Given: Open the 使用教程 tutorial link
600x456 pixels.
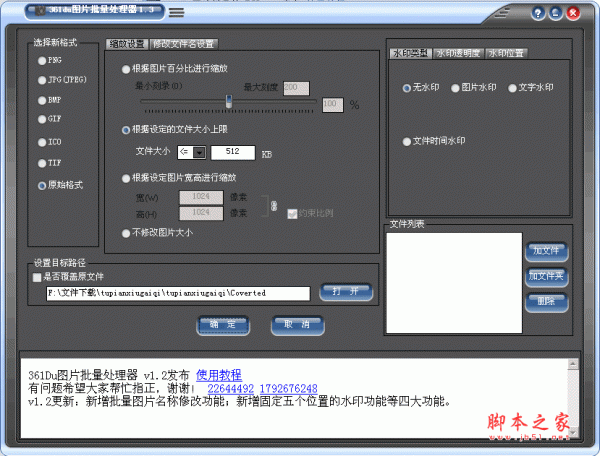Looking at the screenshot, I should click(219, 375).
